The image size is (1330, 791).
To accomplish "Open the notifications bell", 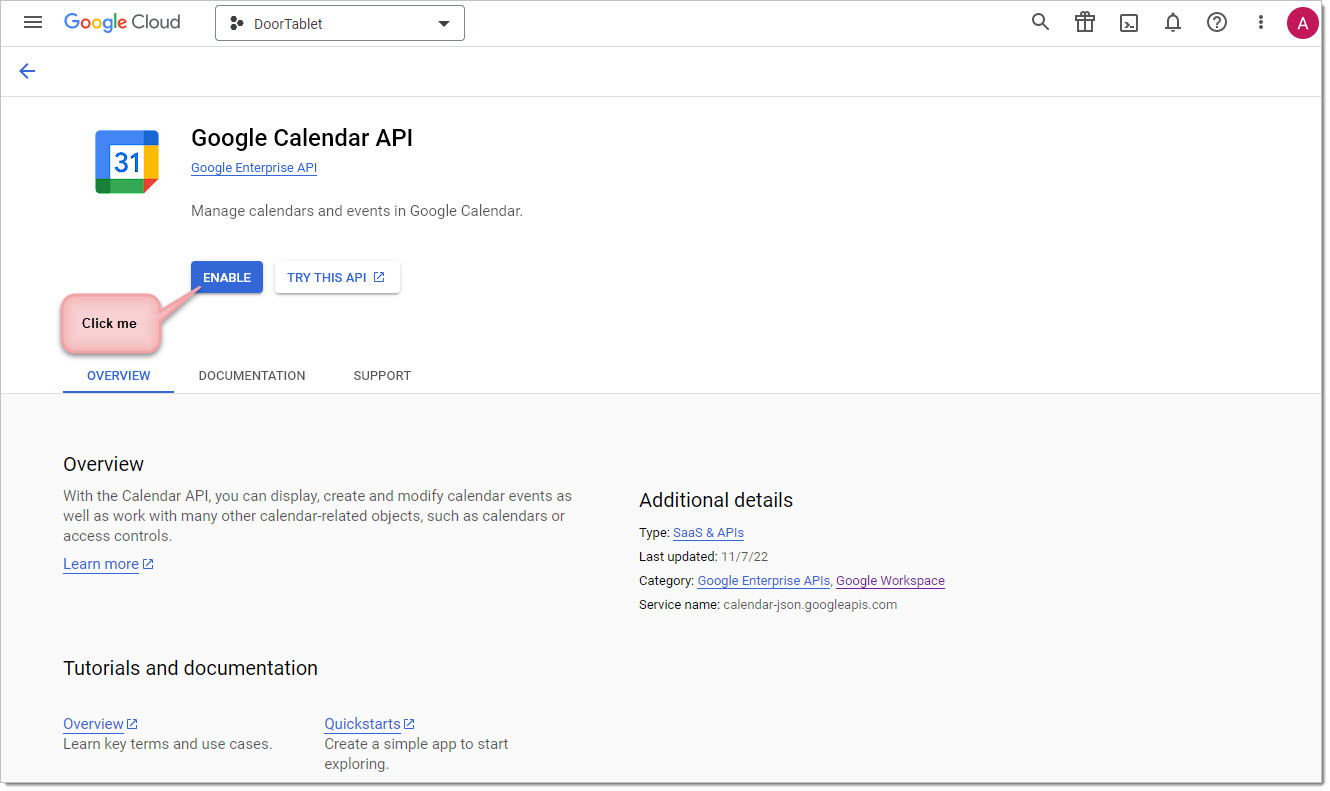I will coord(1173,22).
